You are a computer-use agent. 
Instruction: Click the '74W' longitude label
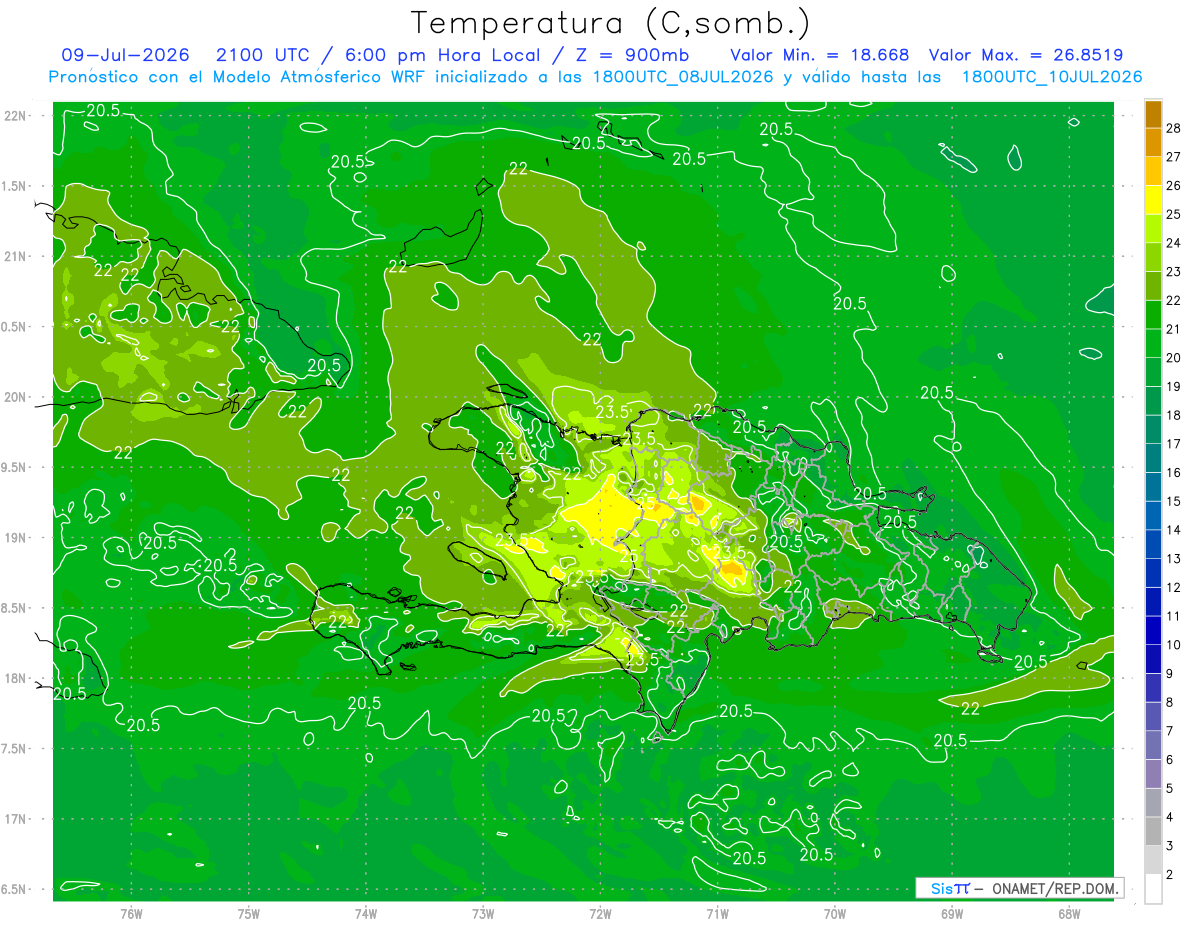pyautogui.click(x=365, y=914)
